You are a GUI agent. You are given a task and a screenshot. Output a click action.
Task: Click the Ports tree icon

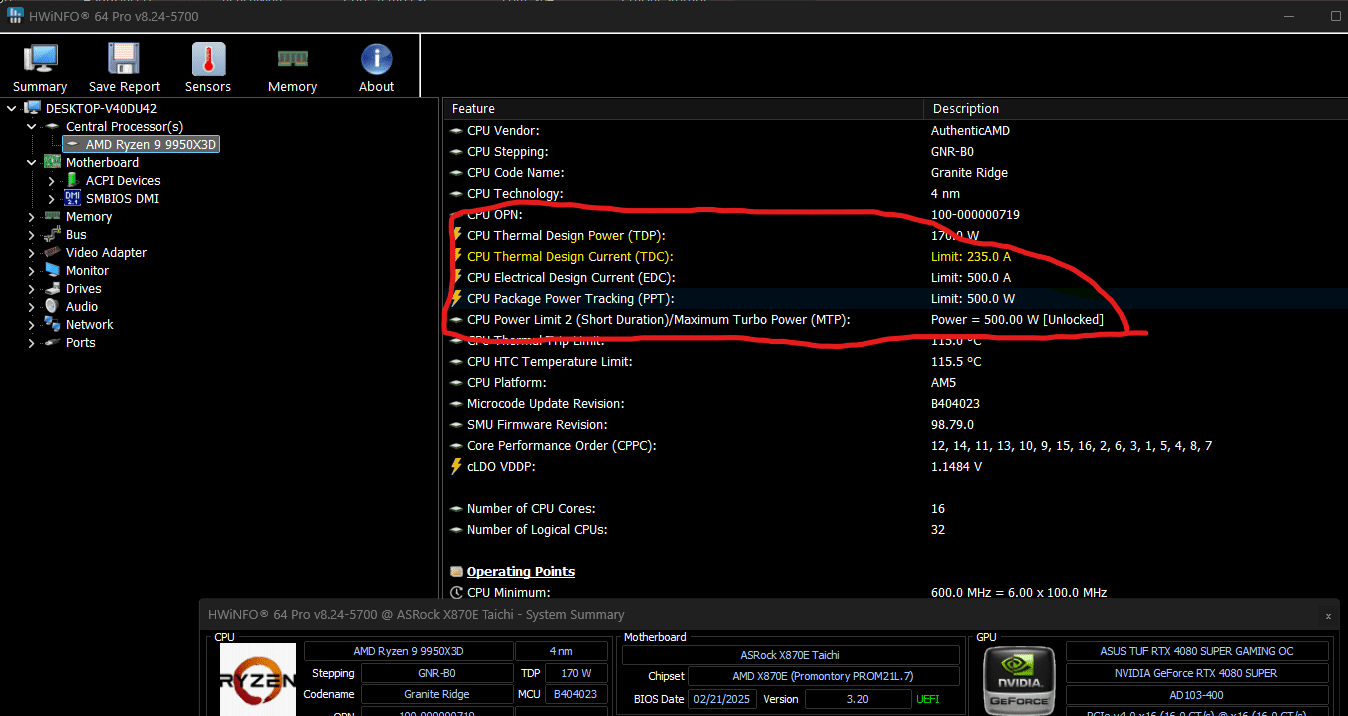[52, 342]
